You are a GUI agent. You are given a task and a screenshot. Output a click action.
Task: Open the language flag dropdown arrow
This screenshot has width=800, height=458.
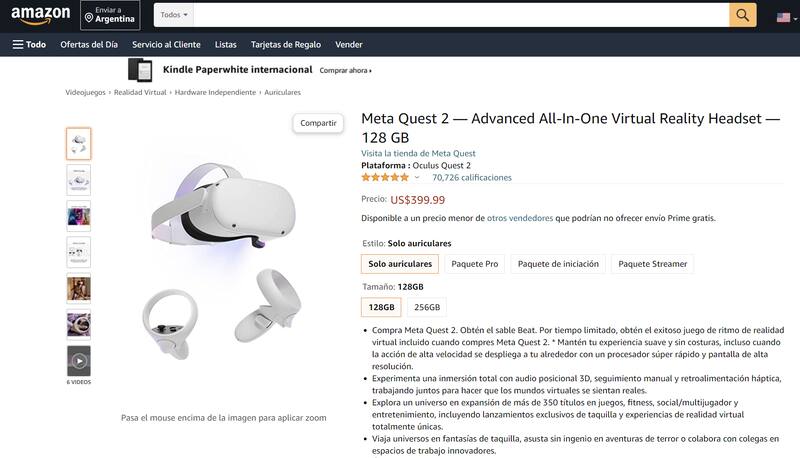click(795, 19)
